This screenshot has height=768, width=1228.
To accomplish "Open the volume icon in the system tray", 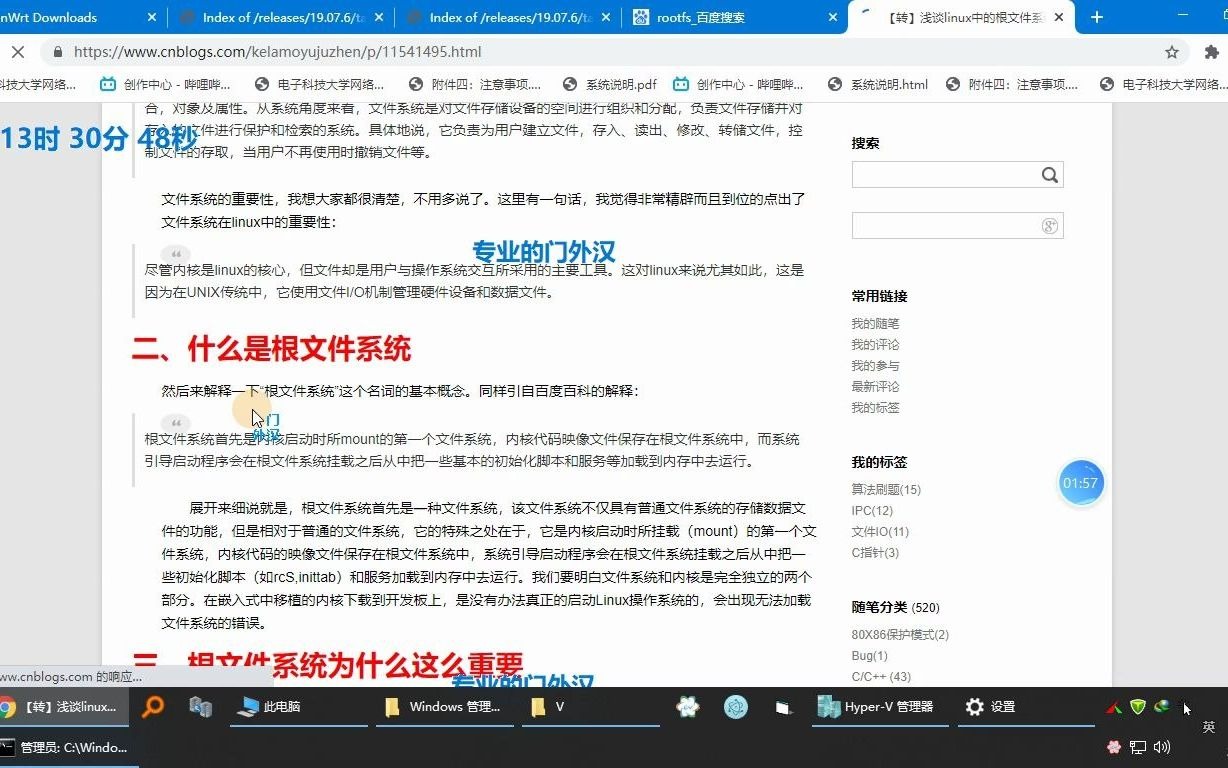I will click(1163, 747).
